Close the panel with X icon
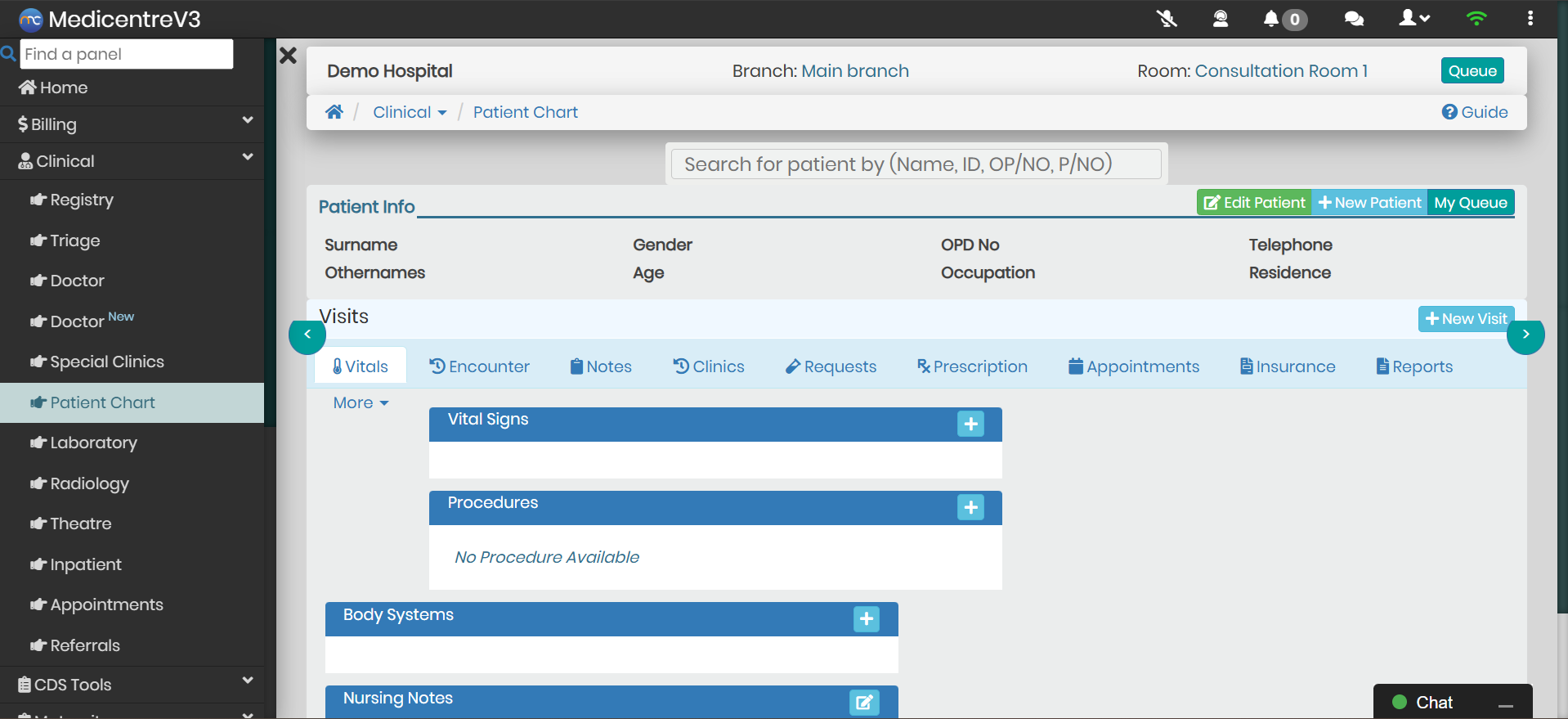Image resolution: width=1568 pixels, height=719 pixels. (x=288, y=56)
